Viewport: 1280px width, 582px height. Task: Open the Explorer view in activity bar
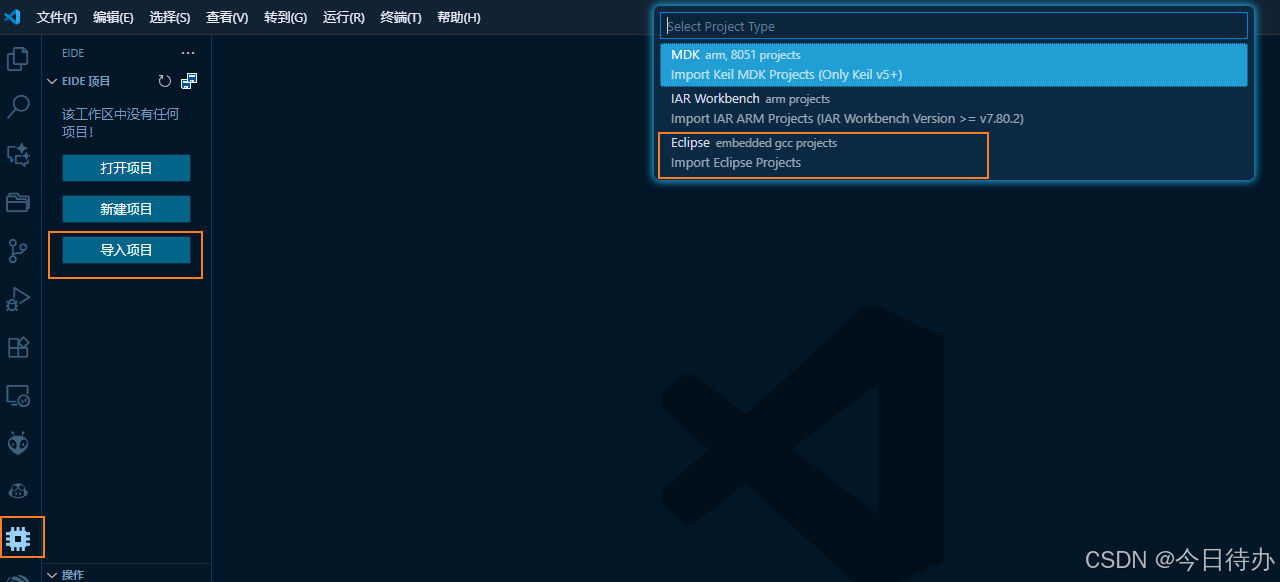click(18, 59)
